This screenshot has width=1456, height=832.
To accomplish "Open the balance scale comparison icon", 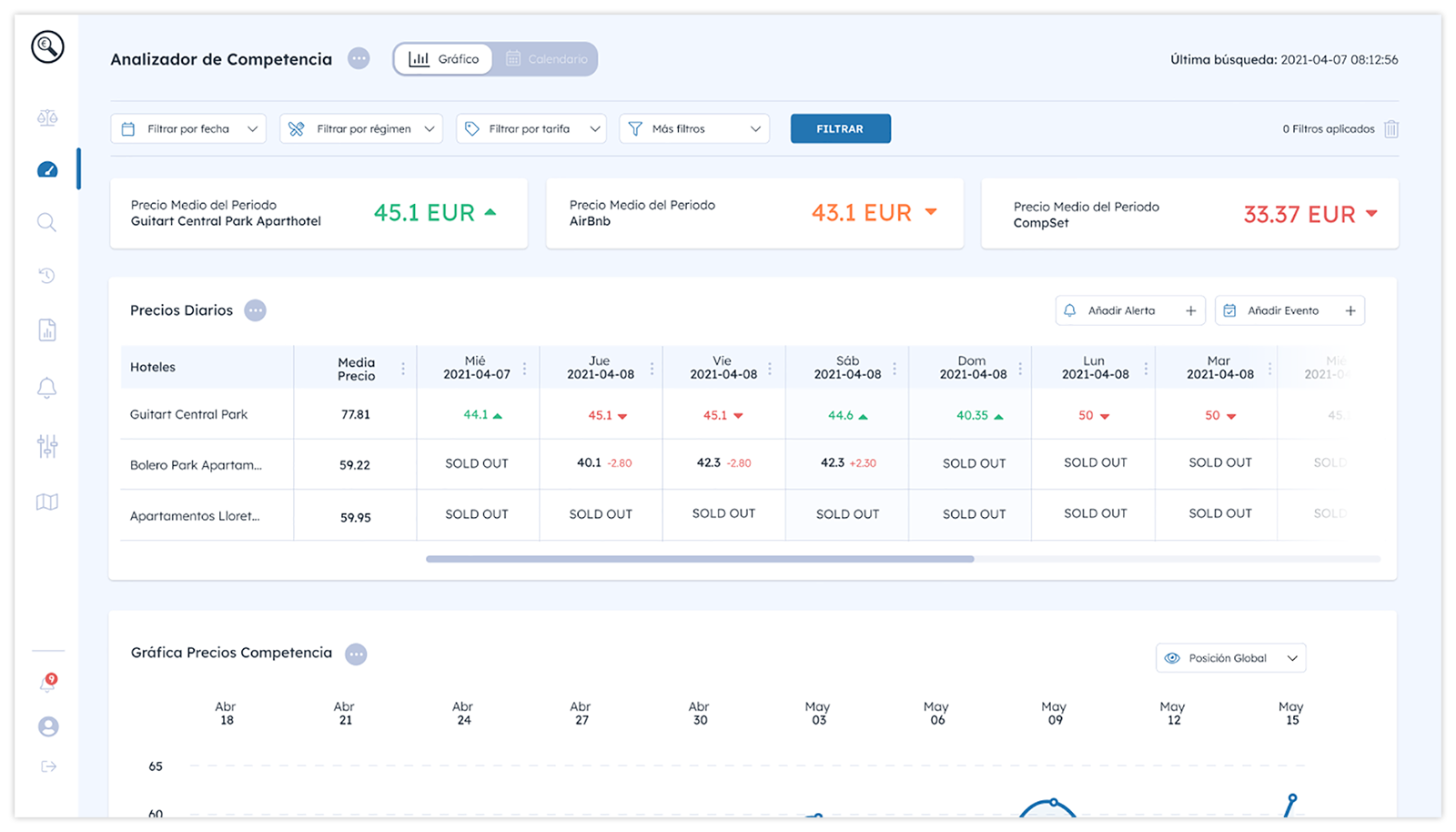I will 47,117.
